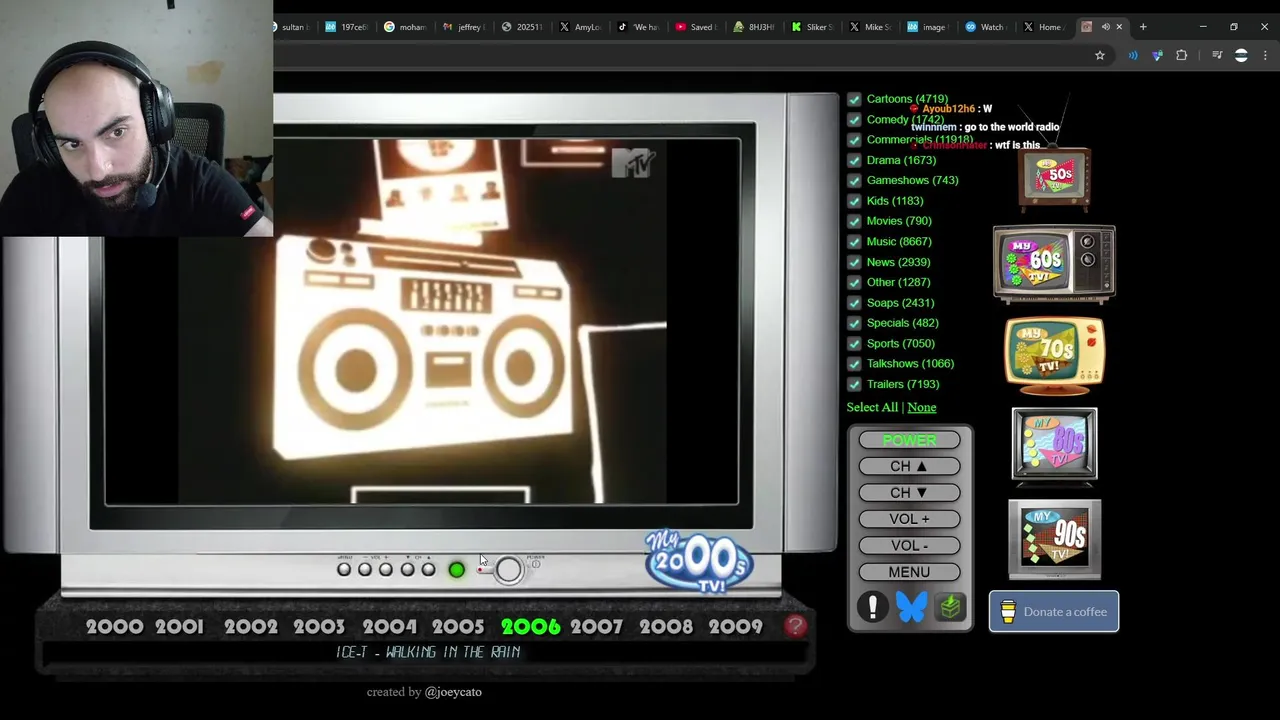
Task: Uncheck the News category
Action: coord(854,262)
